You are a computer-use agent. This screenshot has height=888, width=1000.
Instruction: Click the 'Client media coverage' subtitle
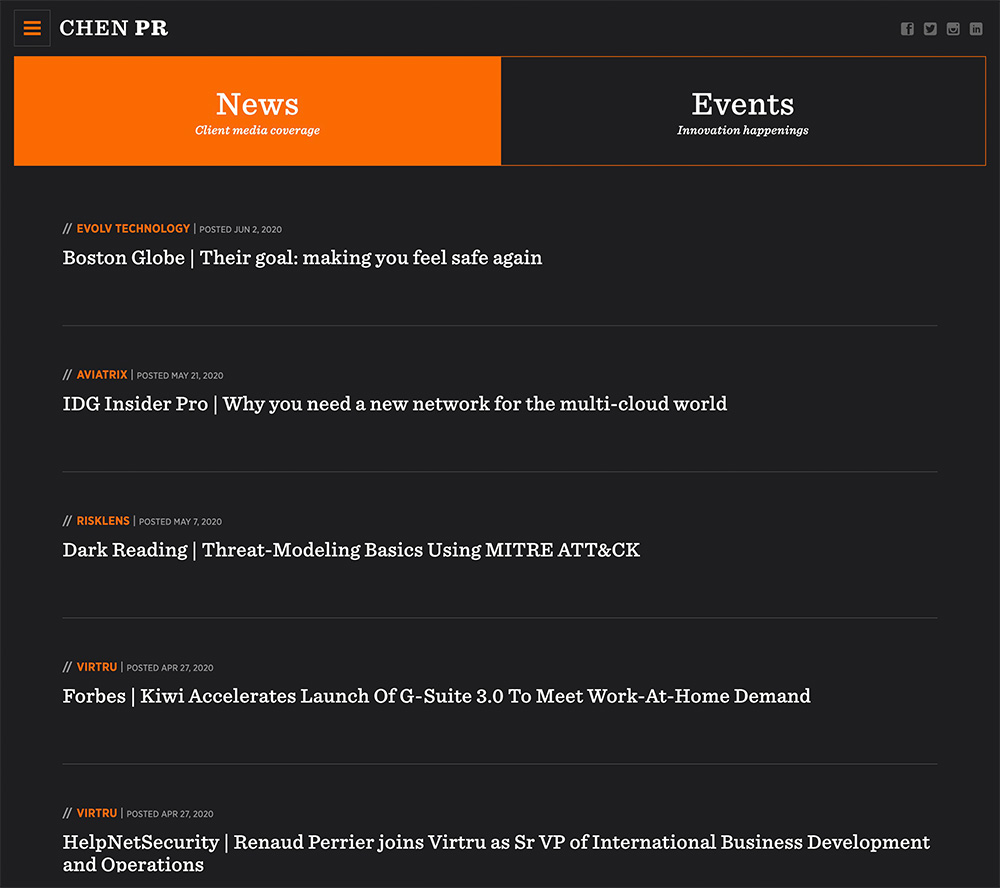257,131
